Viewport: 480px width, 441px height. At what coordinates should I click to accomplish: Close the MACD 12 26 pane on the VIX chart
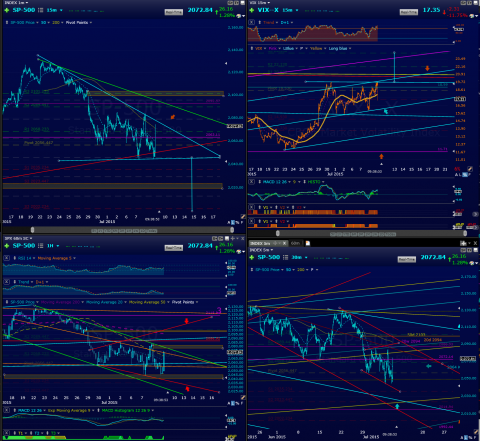tap(252, 182)
